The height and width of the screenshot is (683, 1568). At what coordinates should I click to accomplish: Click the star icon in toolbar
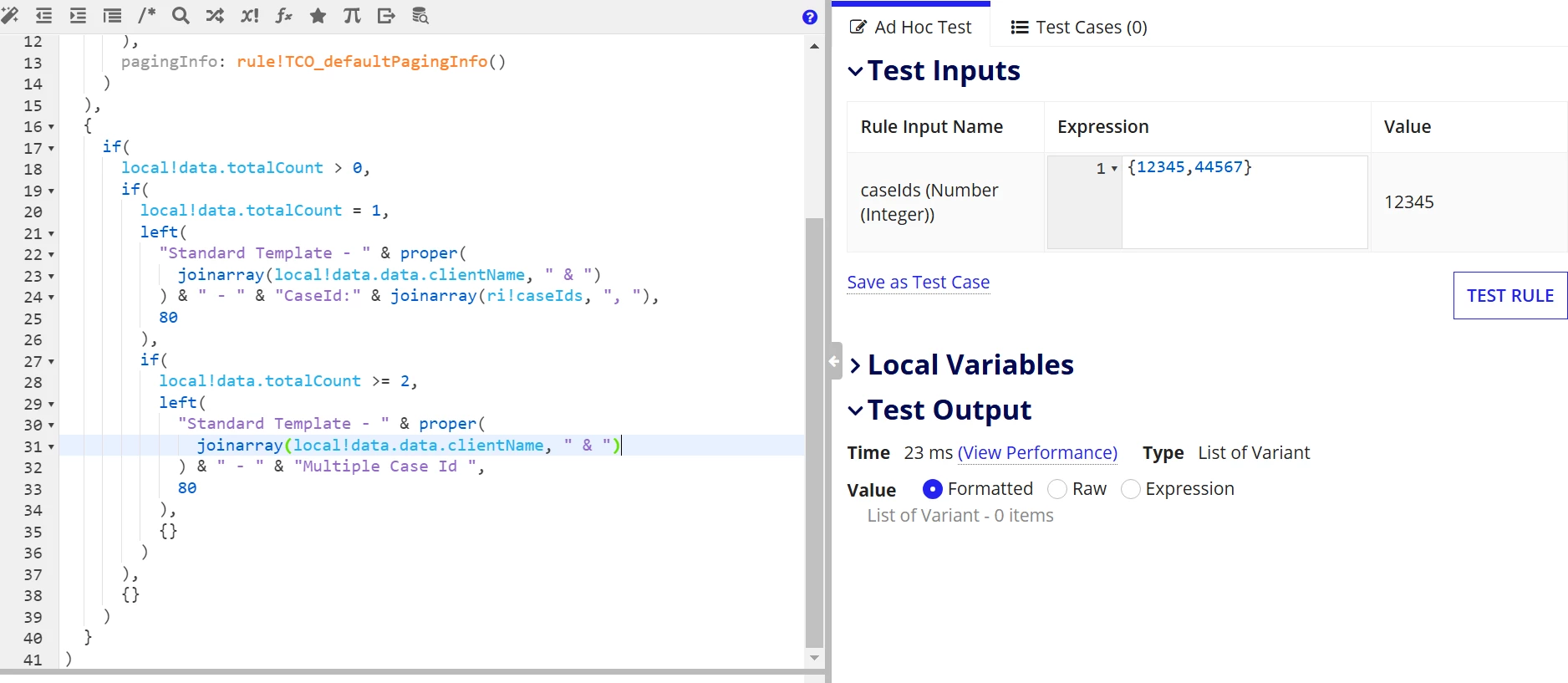(x=318, y=15)
